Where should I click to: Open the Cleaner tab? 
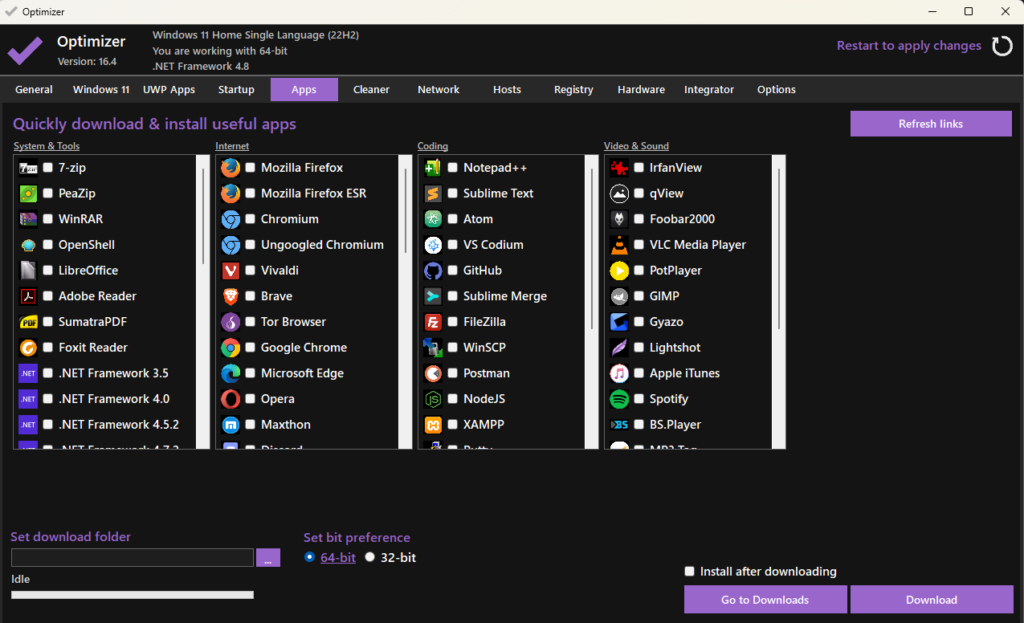[x=371, y=90]
